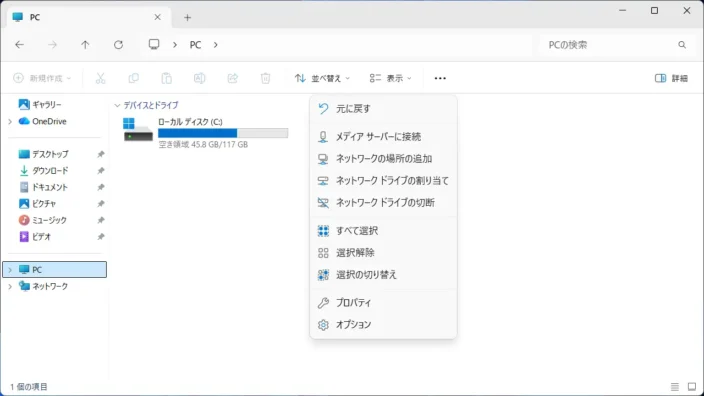Click chevron before PC in address bar
Viewport: 704px width, 396px height.
[x=175, y=45]
